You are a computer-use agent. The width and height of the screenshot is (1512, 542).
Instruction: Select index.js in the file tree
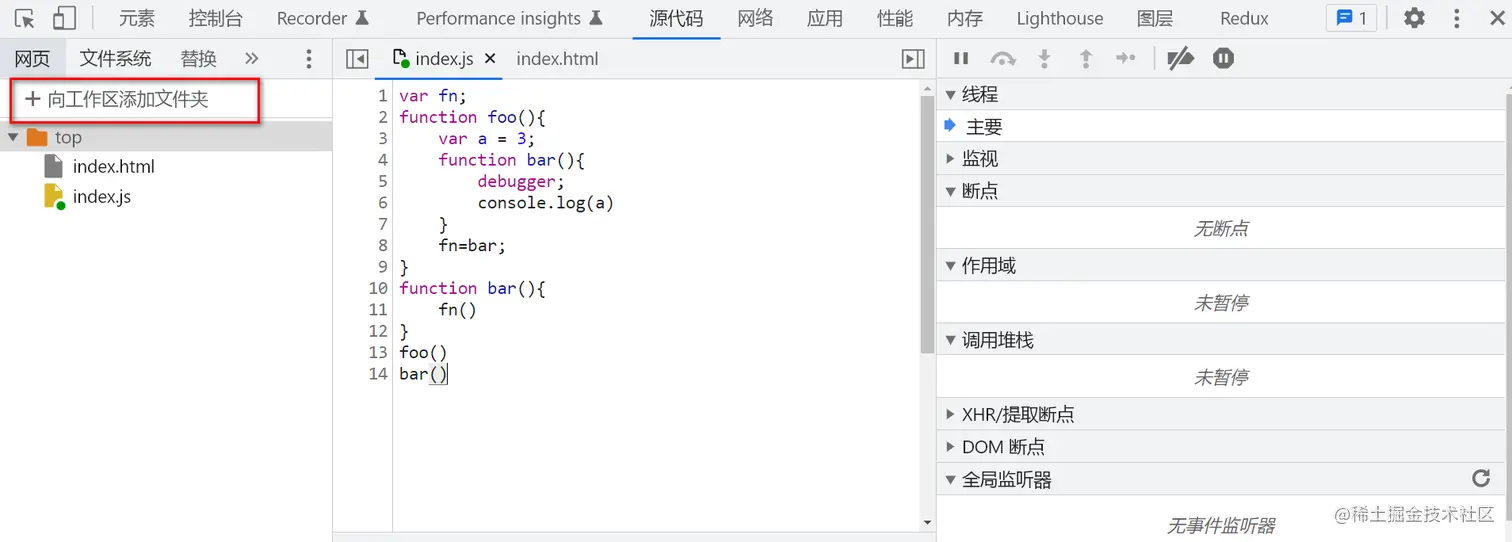(x=101, y=197)
